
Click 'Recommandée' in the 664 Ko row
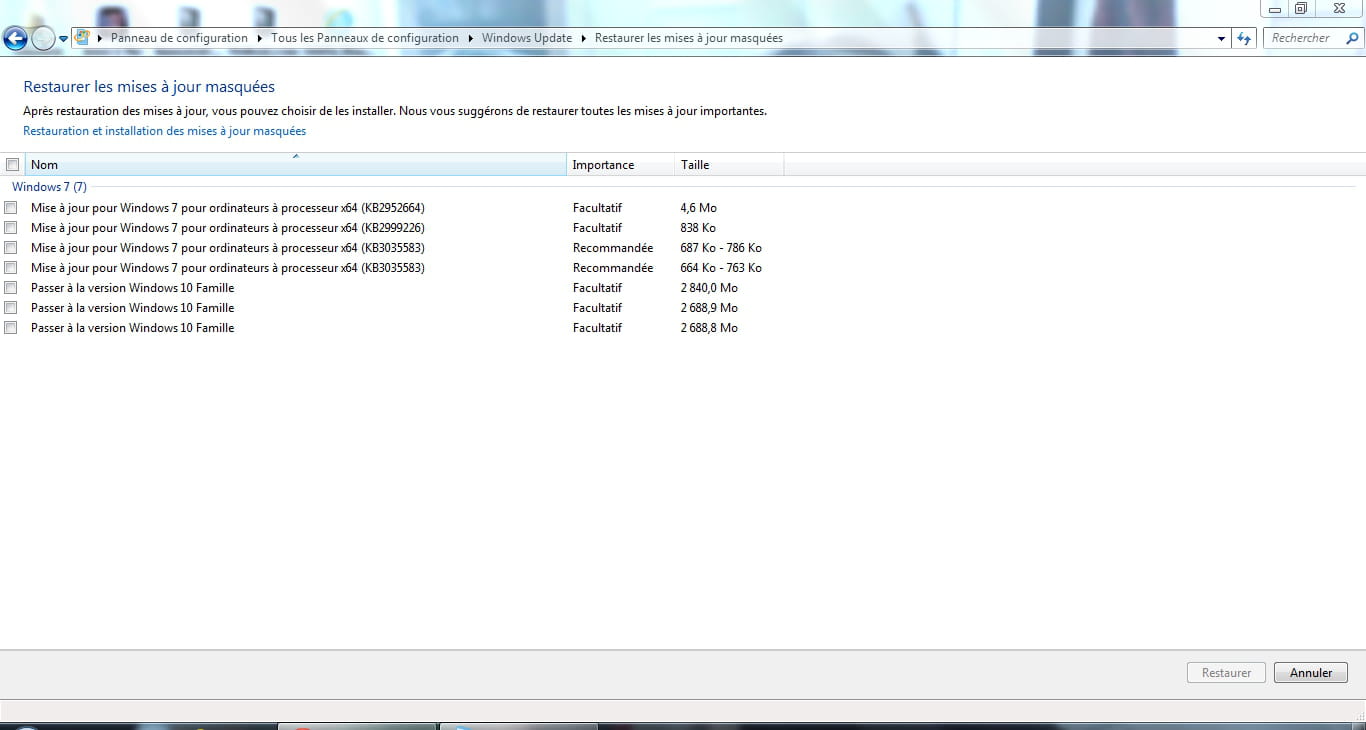[613, 268]
